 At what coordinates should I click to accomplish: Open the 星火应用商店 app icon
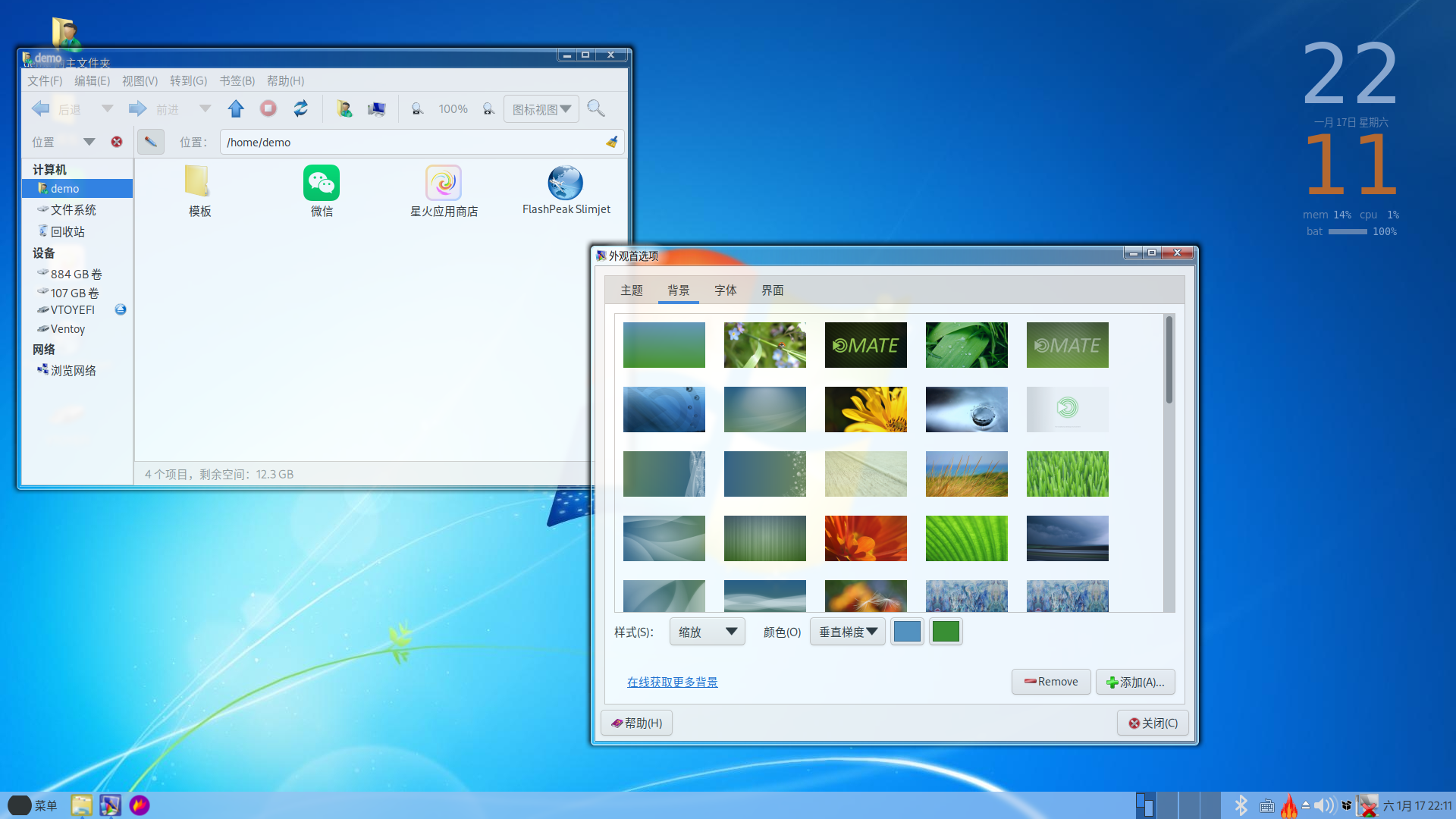click(444, 184)
